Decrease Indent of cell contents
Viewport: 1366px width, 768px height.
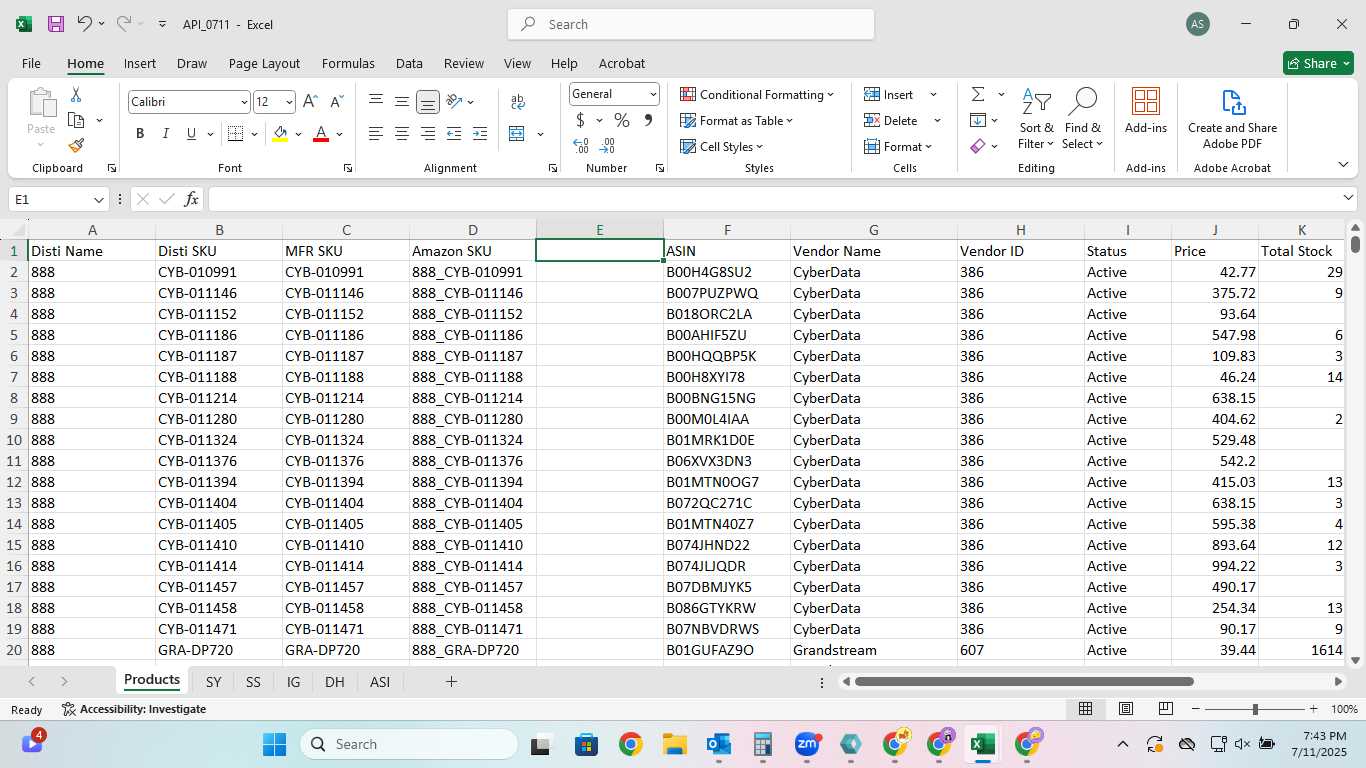[454, 133]
